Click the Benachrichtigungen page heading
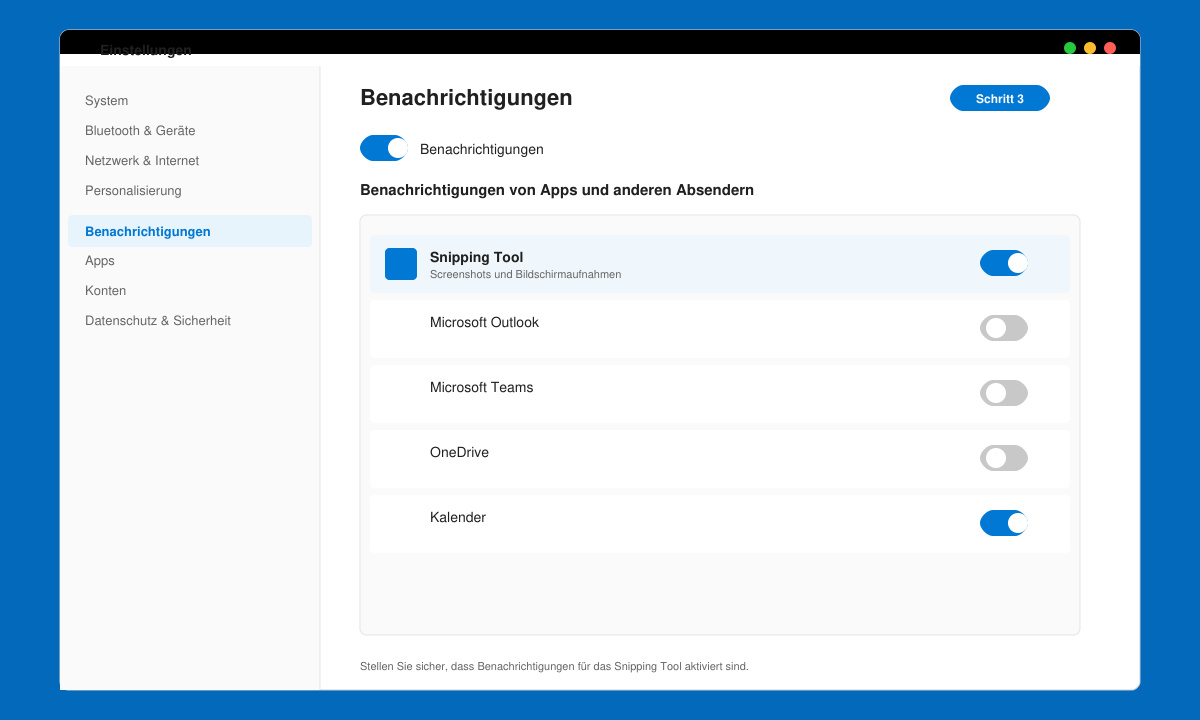 pyautogui.click(x=466, y=98)
